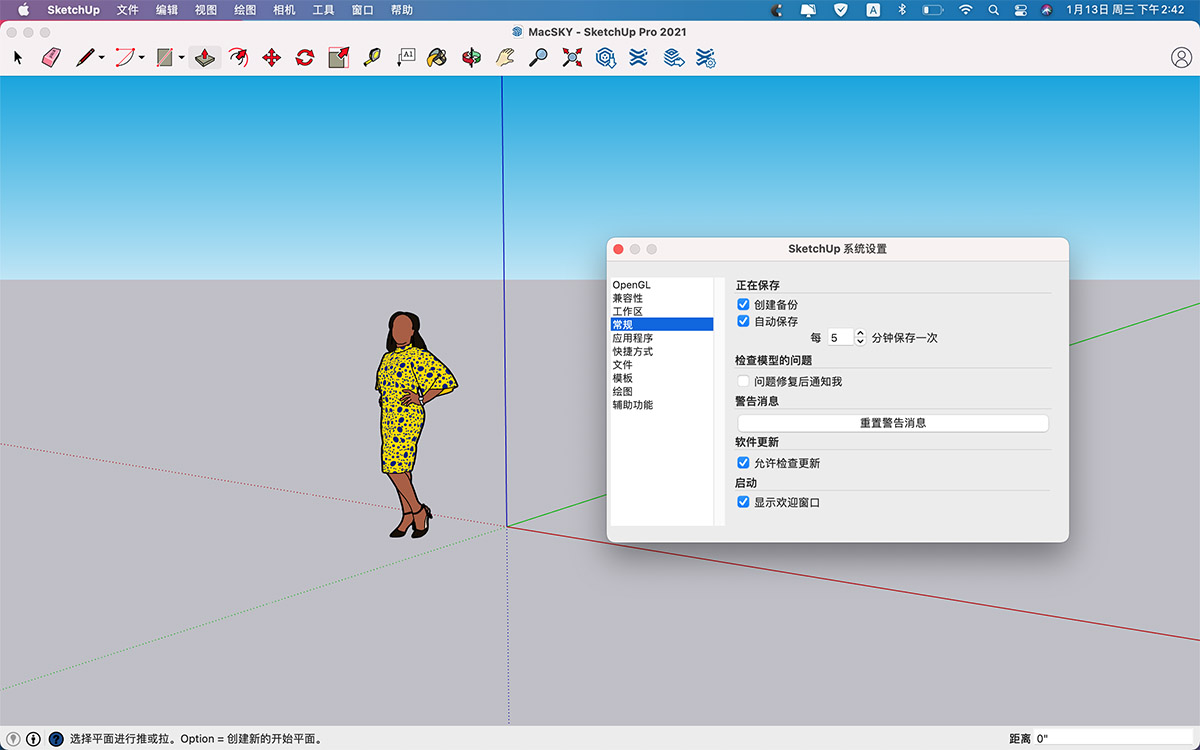Toggle the 允许检查更新 checkbox
Viewport: 1200px width, 750px height.
pos(743,463)
